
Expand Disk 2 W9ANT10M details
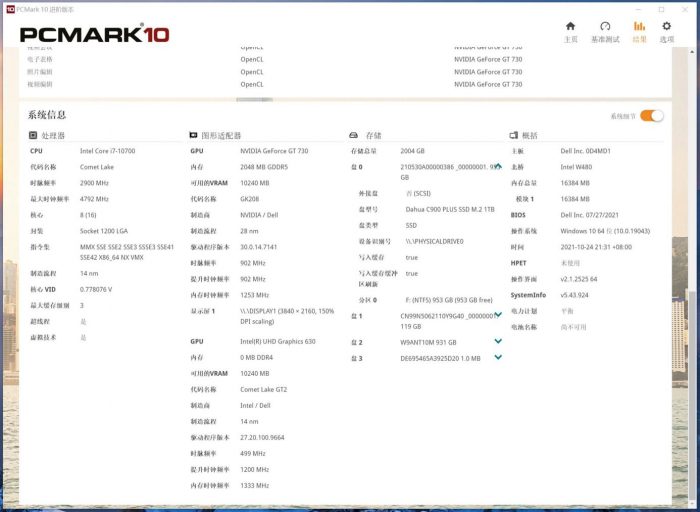[x=498, y=342]
